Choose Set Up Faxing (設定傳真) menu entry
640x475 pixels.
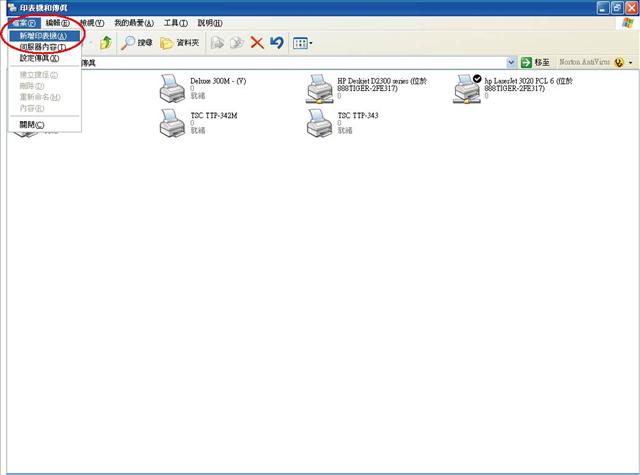(44, 58)
